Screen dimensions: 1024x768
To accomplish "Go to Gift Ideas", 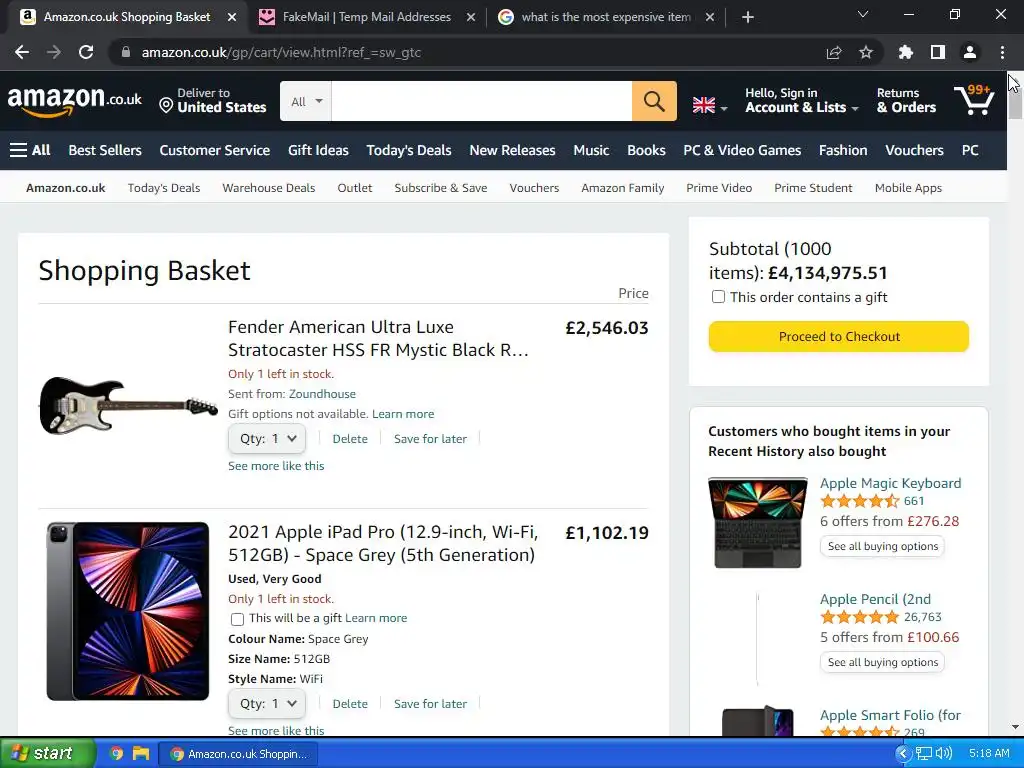I will pyautogui.click(x=318, y=150).
